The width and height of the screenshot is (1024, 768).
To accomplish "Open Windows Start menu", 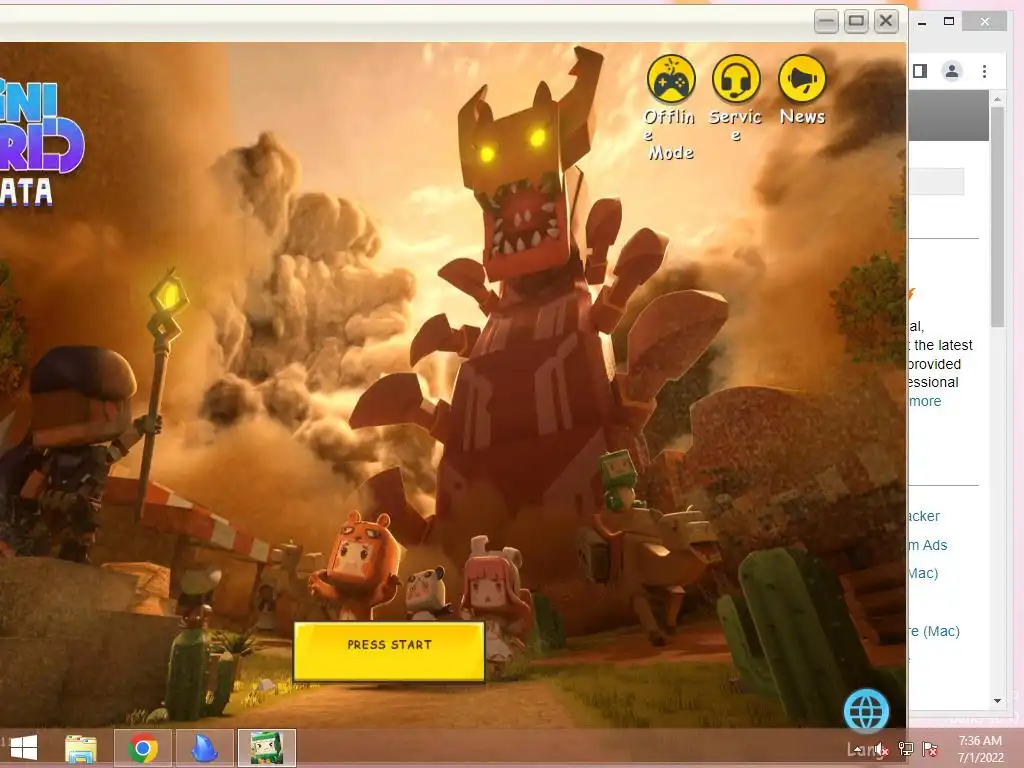I will pyautogui.click(x=24, y=748).
